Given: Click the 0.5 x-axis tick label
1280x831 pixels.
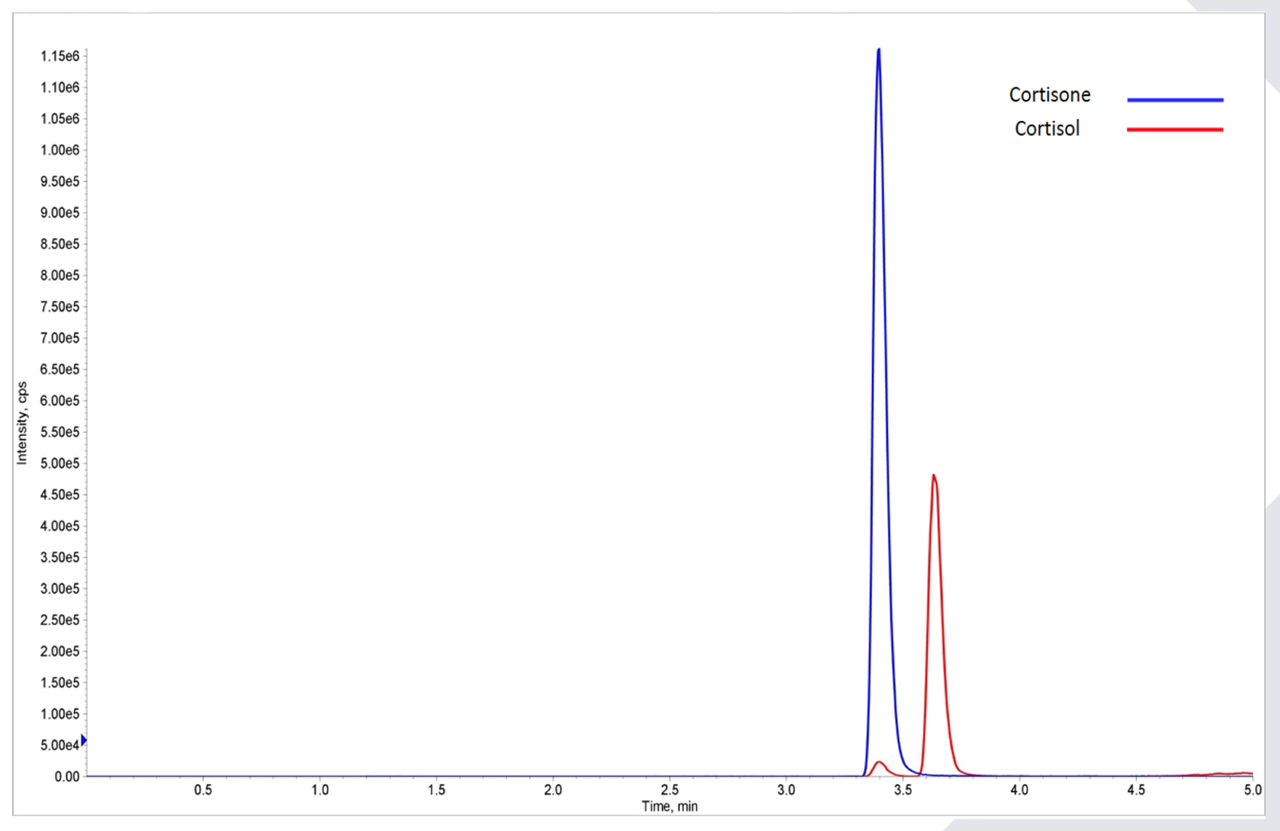Looking at the screenshot, I should pyautogui.click(x=203, y=790).
